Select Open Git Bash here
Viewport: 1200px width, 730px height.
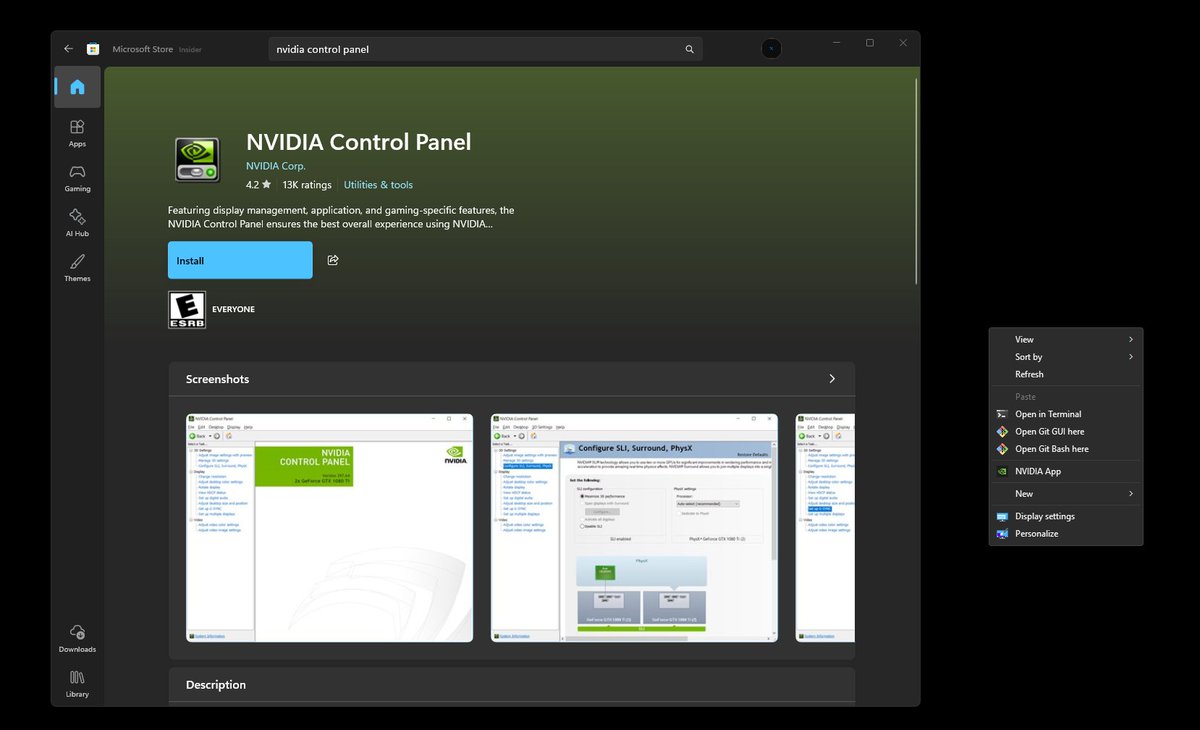click(x=1066, y=449)
